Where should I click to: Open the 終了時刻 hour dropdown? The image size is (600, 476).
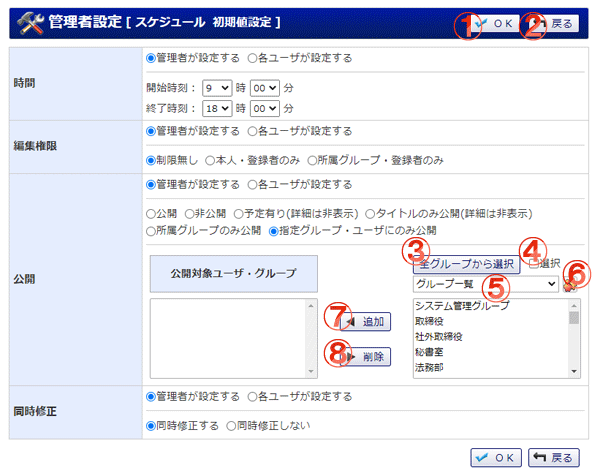pyautogui.click(x=217, y=108)
